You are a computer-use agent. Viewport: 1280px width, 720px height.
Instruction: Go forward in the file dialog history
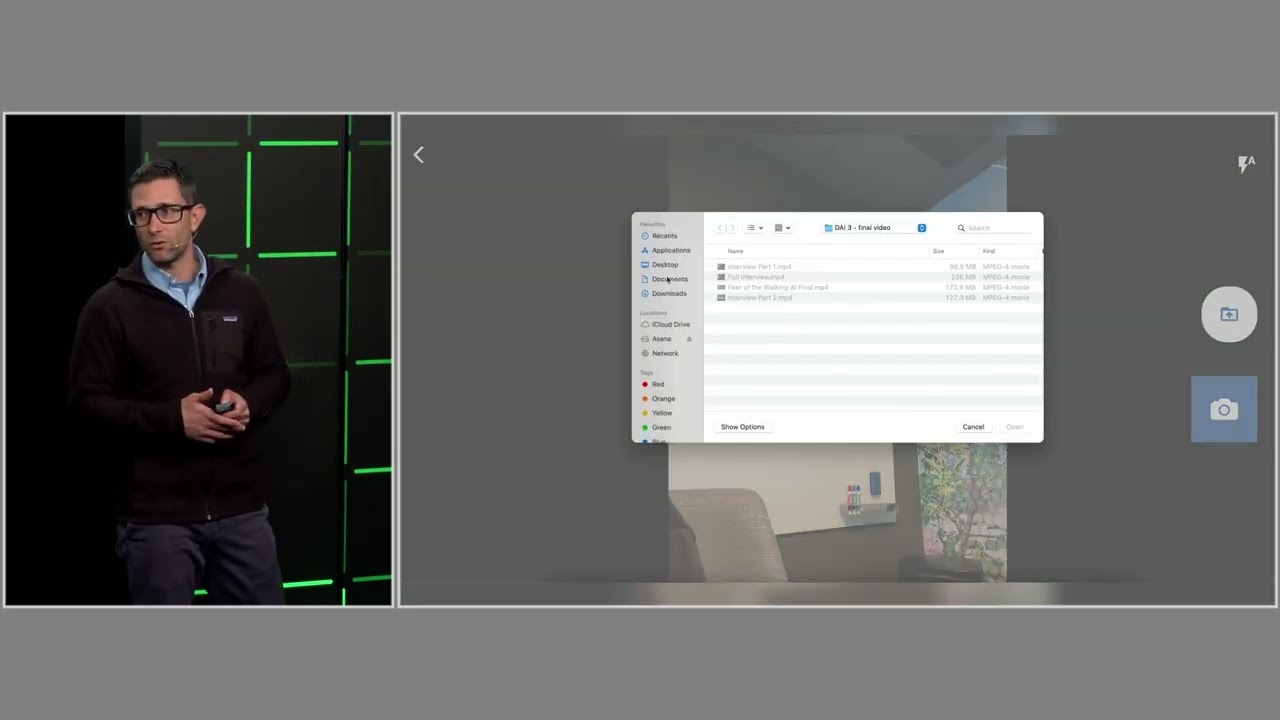[731, 228]
